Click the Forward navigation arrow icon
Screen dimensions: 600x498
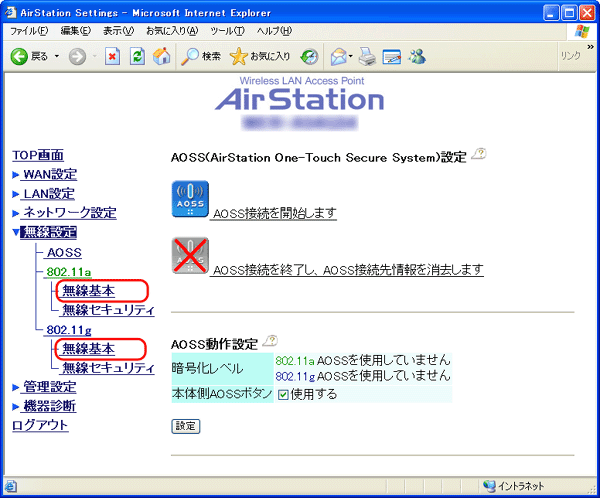point(77,57)
